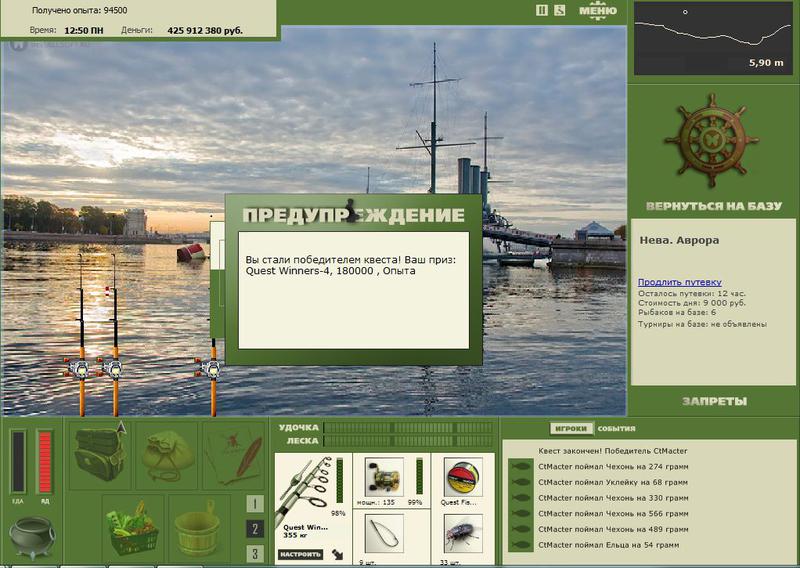Image resolution: width=800 pixels, height=568 pixels.
Task: Open the wooden bait bucket
Action: [198, 528]
